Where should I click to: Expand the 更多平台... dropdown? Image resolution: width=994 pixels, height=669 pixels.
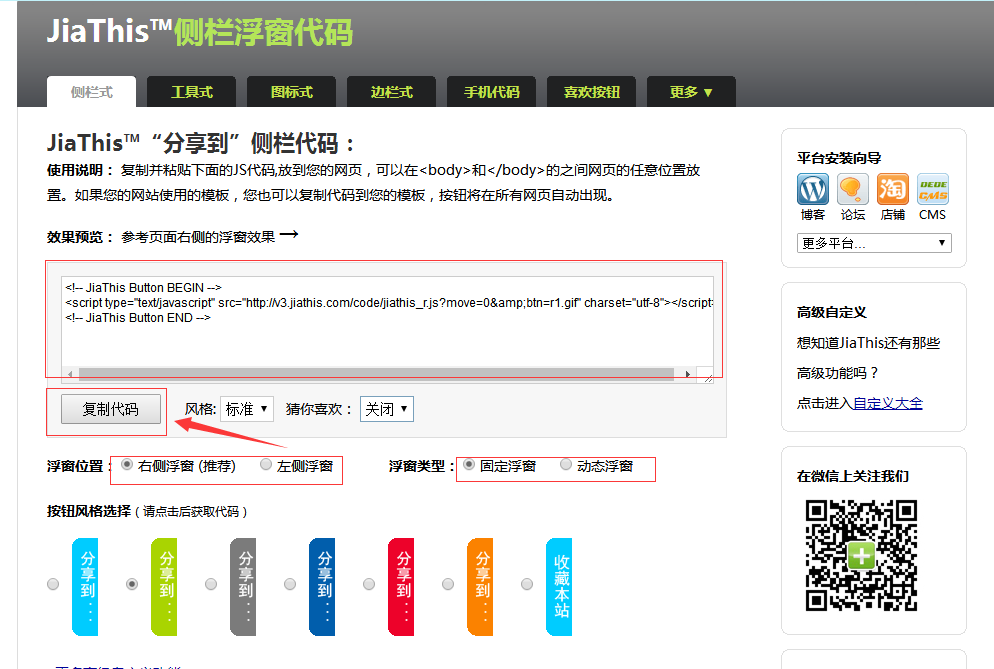click(874, 243)
